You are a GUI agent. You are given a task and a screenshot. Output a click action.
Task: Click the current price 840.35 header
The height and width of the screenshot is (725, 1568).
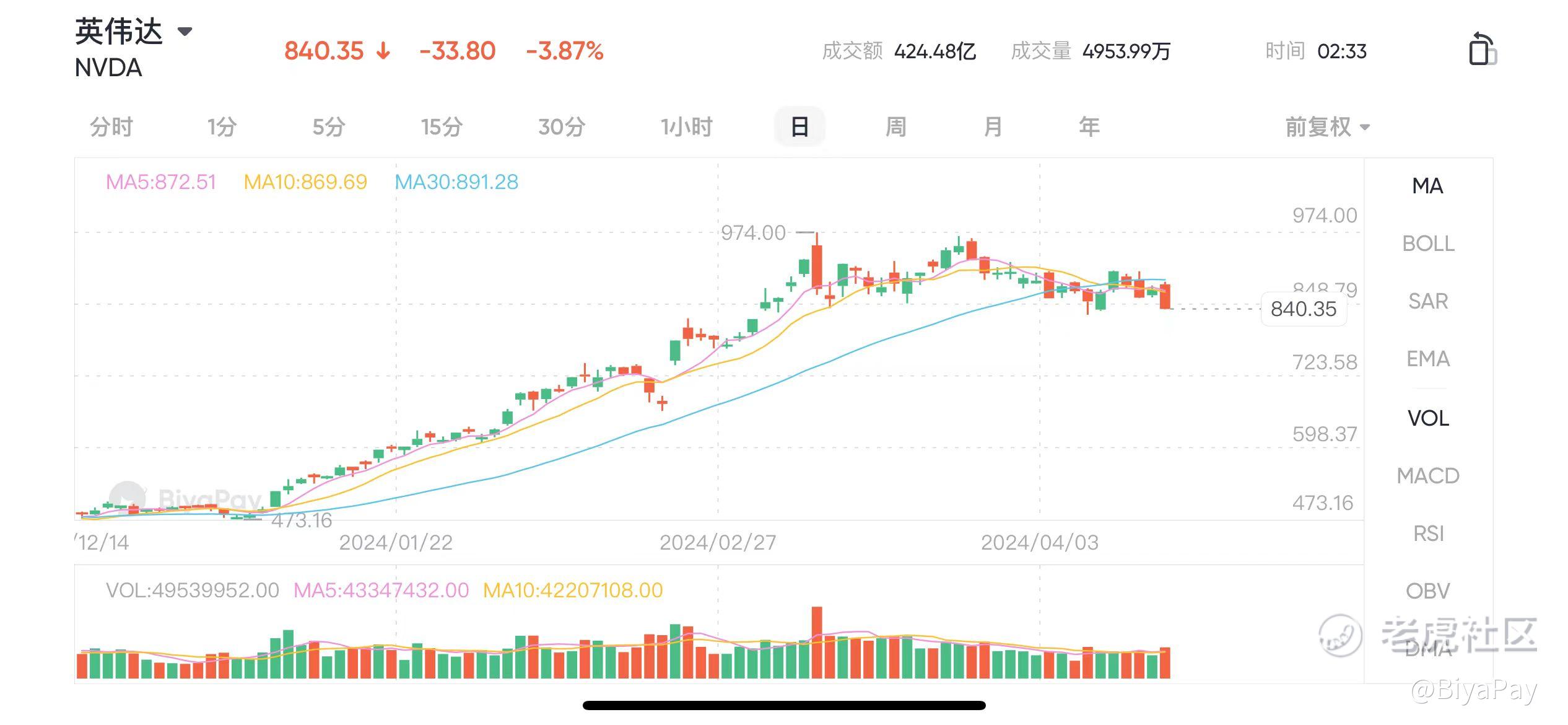click(x=324, y=51)
